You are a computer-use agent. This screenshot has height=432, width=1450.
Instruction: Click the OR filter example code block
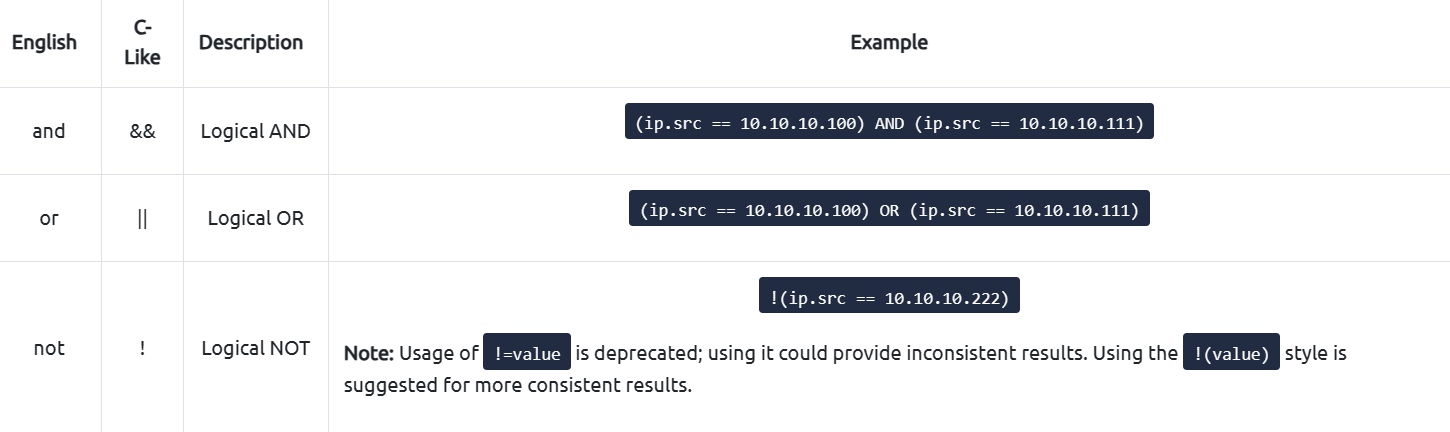889,208
